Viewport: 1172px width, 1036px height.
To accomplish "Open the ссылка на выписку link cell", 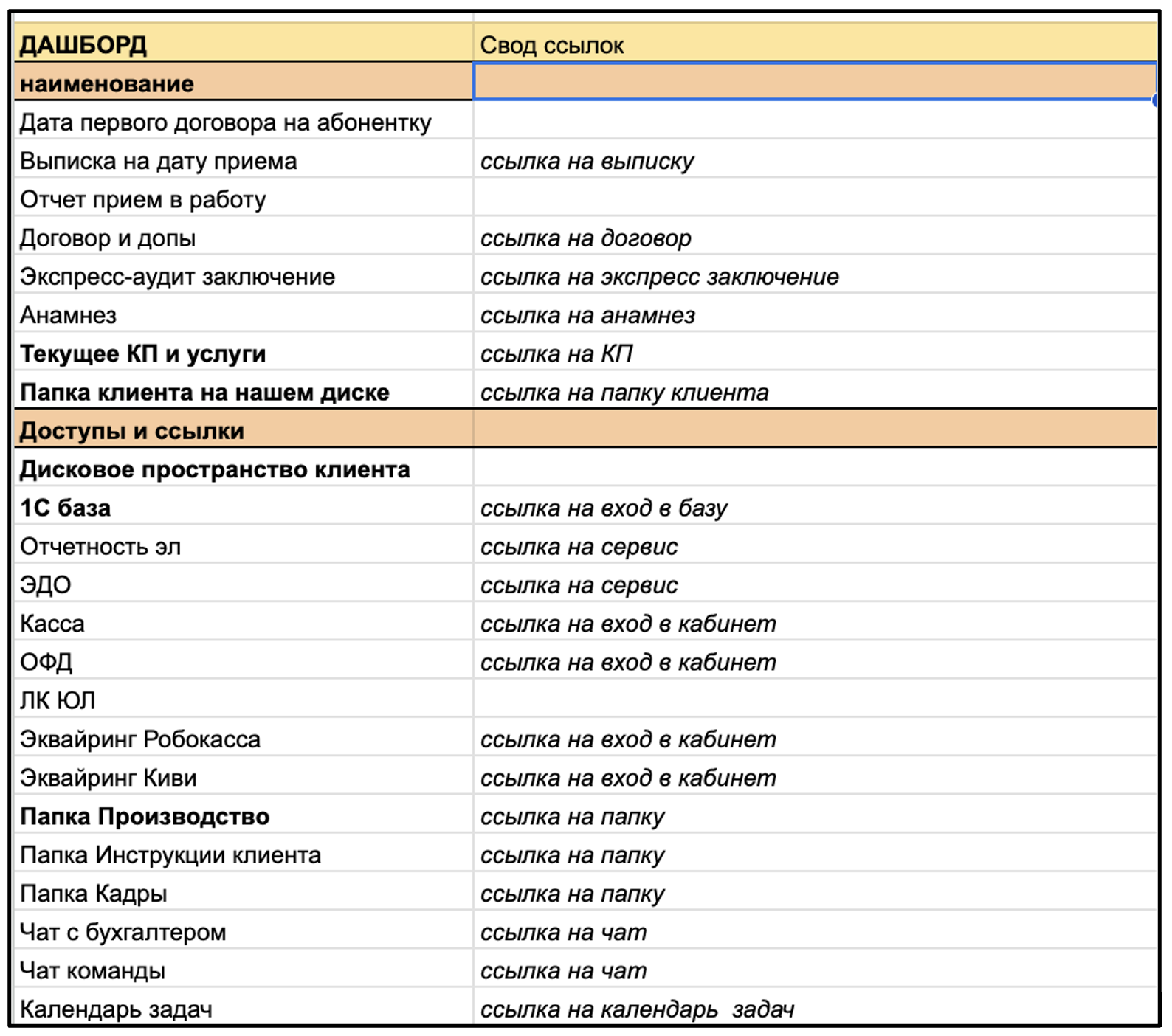I will click(815, 160).
